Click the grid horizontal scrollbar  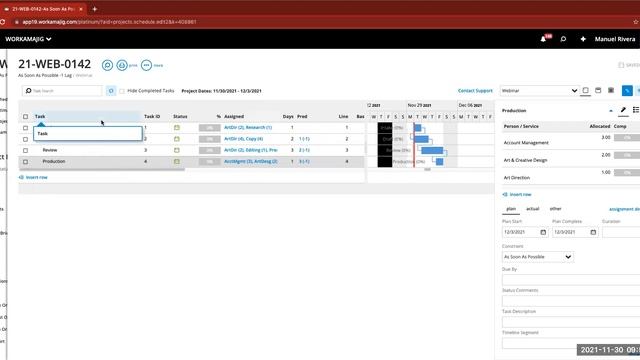point(102,169)
